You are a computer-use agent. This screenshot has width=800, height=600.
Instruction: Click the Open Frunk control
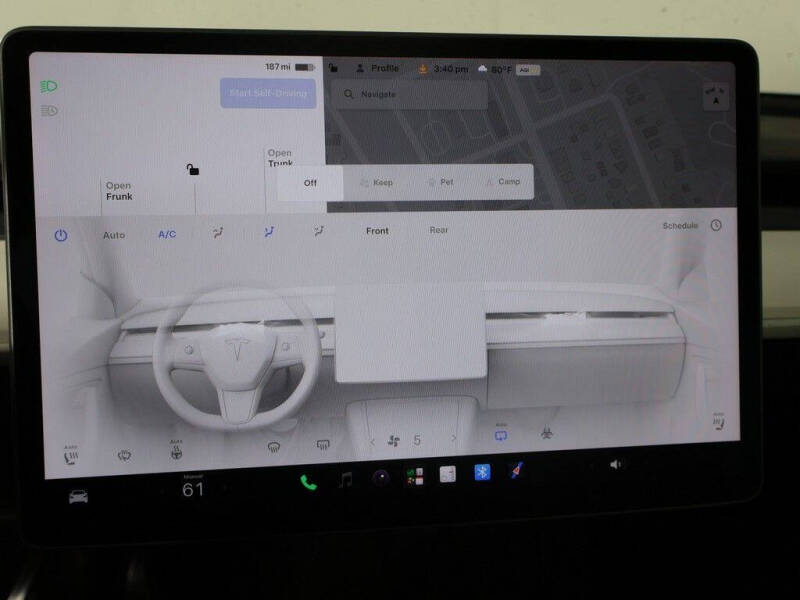[x=119, y=191]
